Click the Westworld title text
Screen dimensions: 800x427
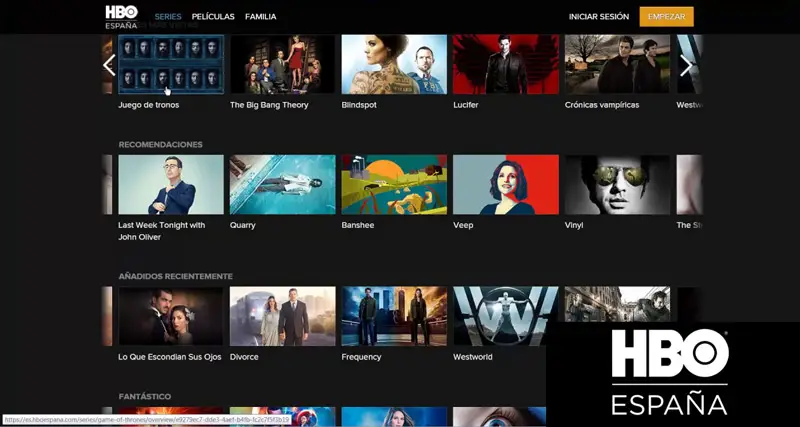473,357
